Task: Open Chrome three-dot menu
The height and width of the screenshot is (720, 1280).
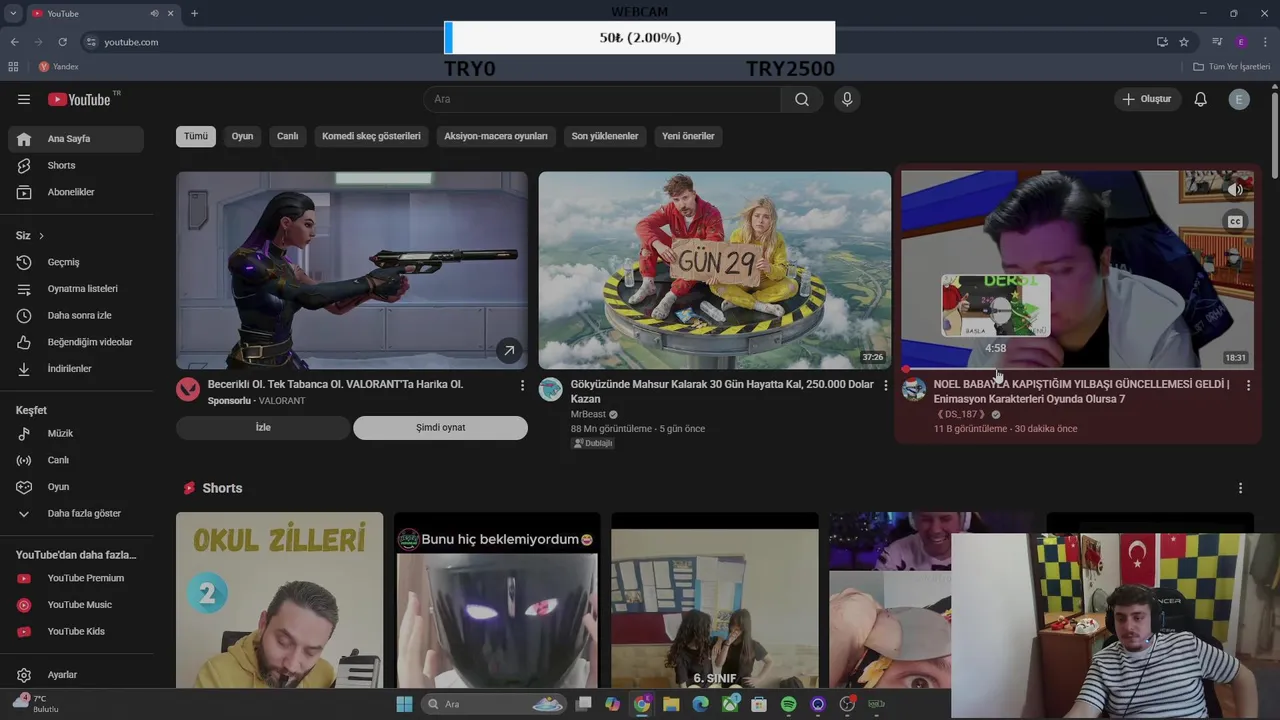Action: point(1265,42)
